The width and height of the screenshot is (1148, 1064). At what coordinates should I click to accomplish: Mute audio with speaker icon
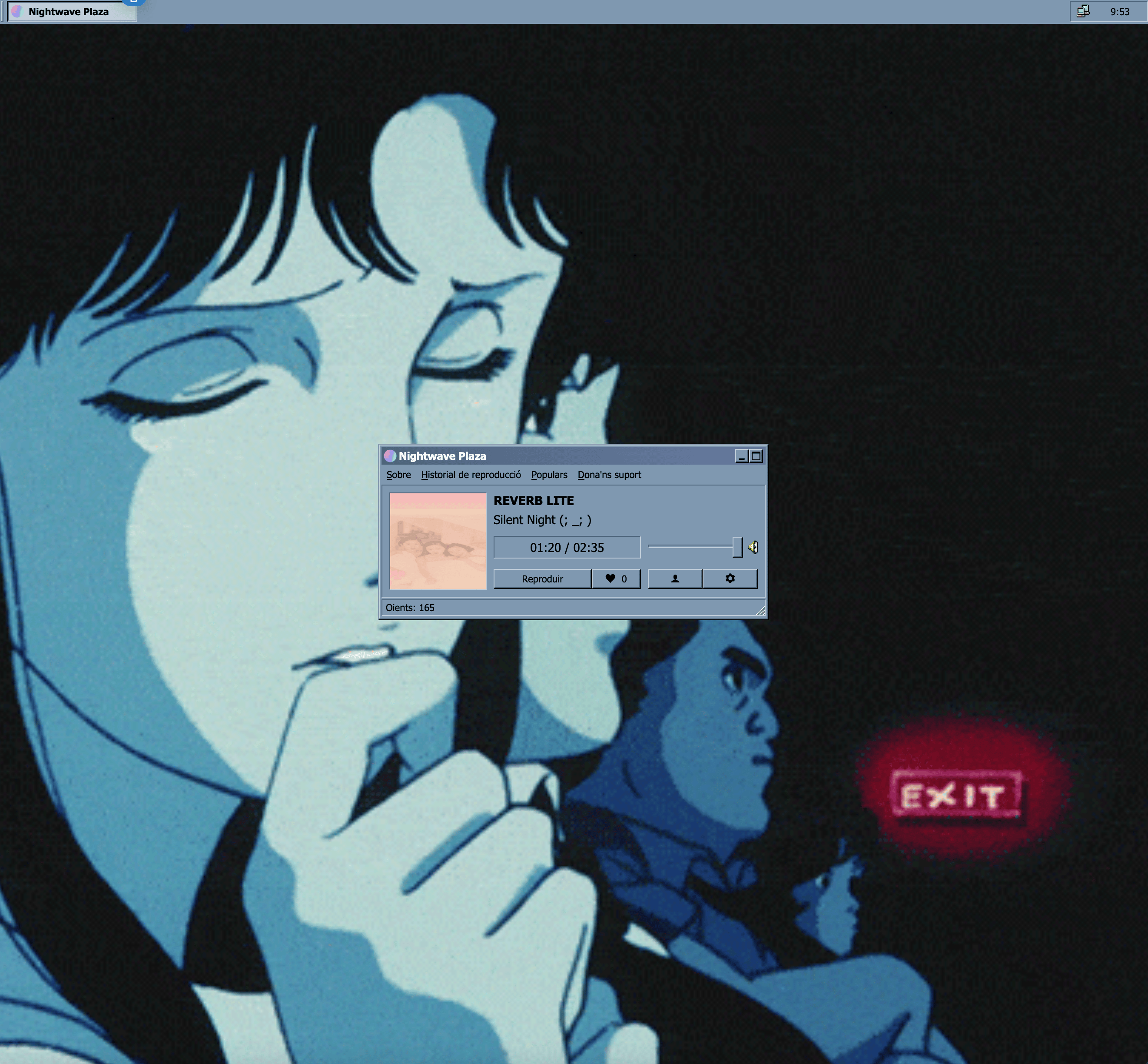pyautogui.click(x=753, y=547)
